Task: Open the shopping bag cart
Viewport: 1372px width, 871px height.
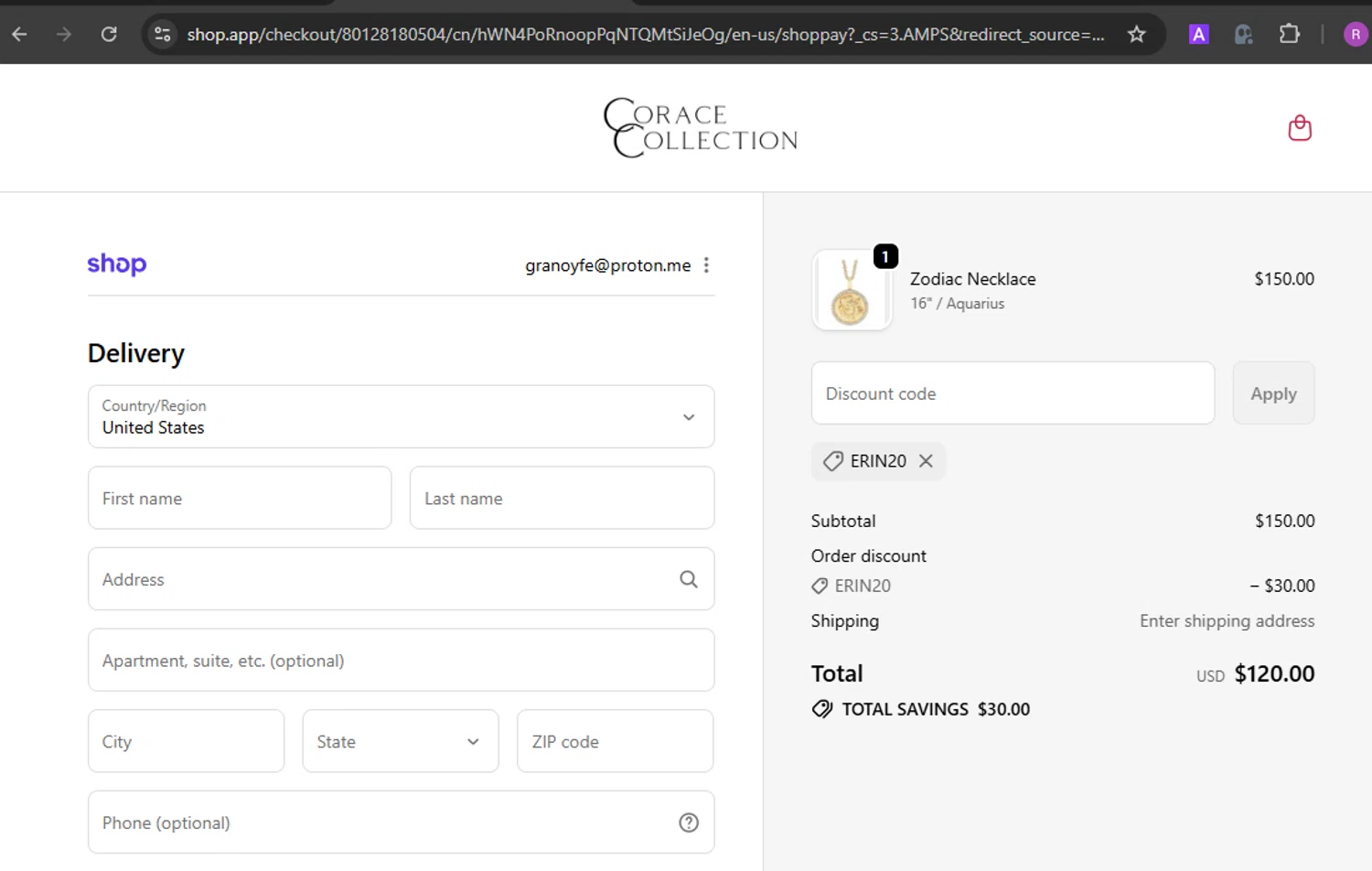Action: pos(1300,128)
